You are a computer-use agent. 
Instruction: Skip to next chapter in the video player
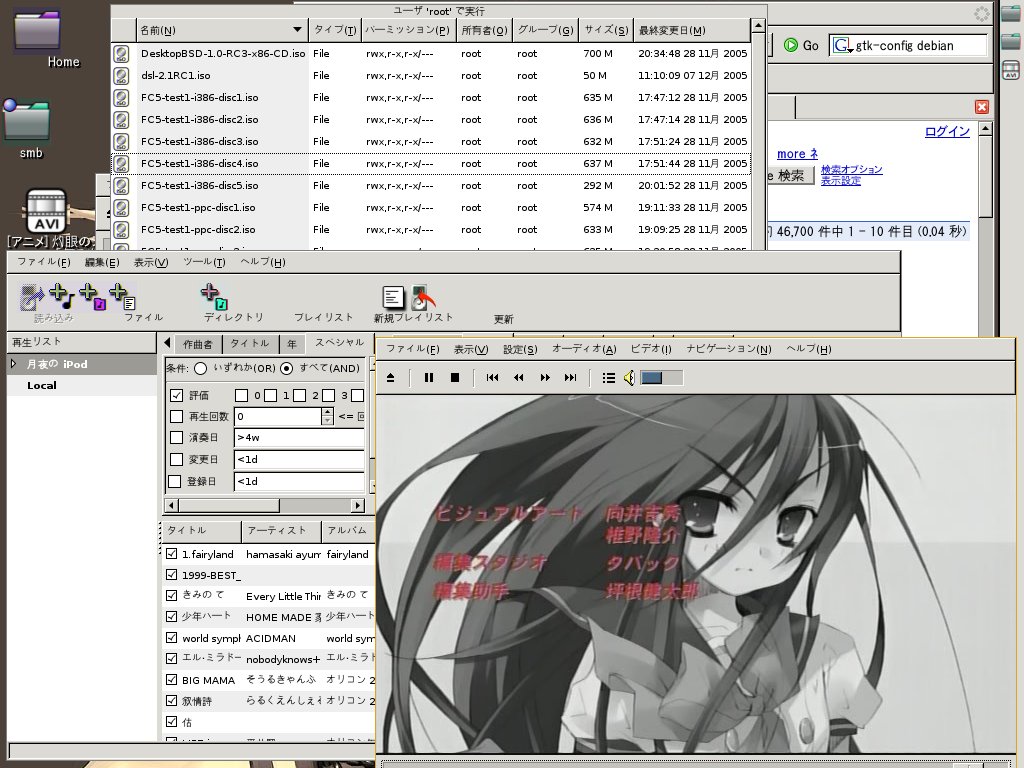(570, 377)
